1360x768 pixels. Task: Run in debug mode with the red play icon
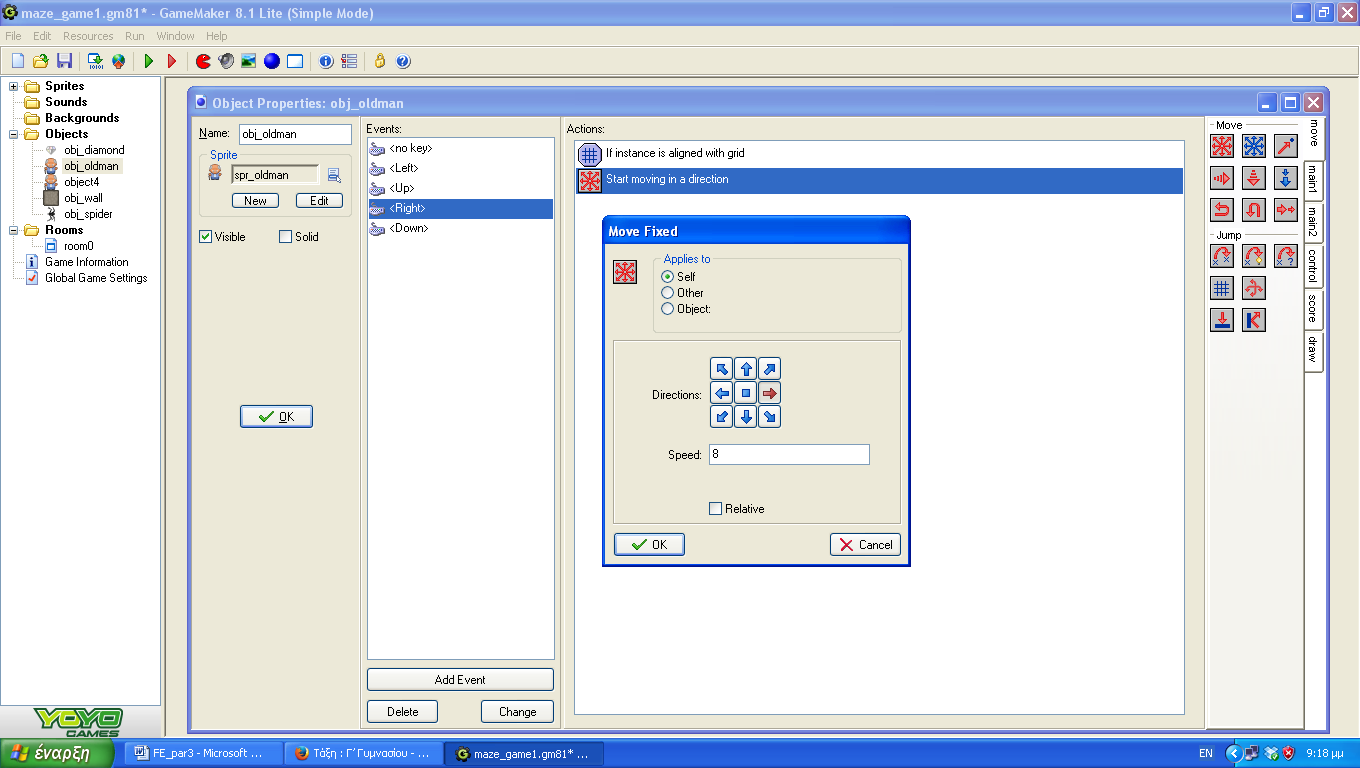pyautogui.click(x=172, y=61)
